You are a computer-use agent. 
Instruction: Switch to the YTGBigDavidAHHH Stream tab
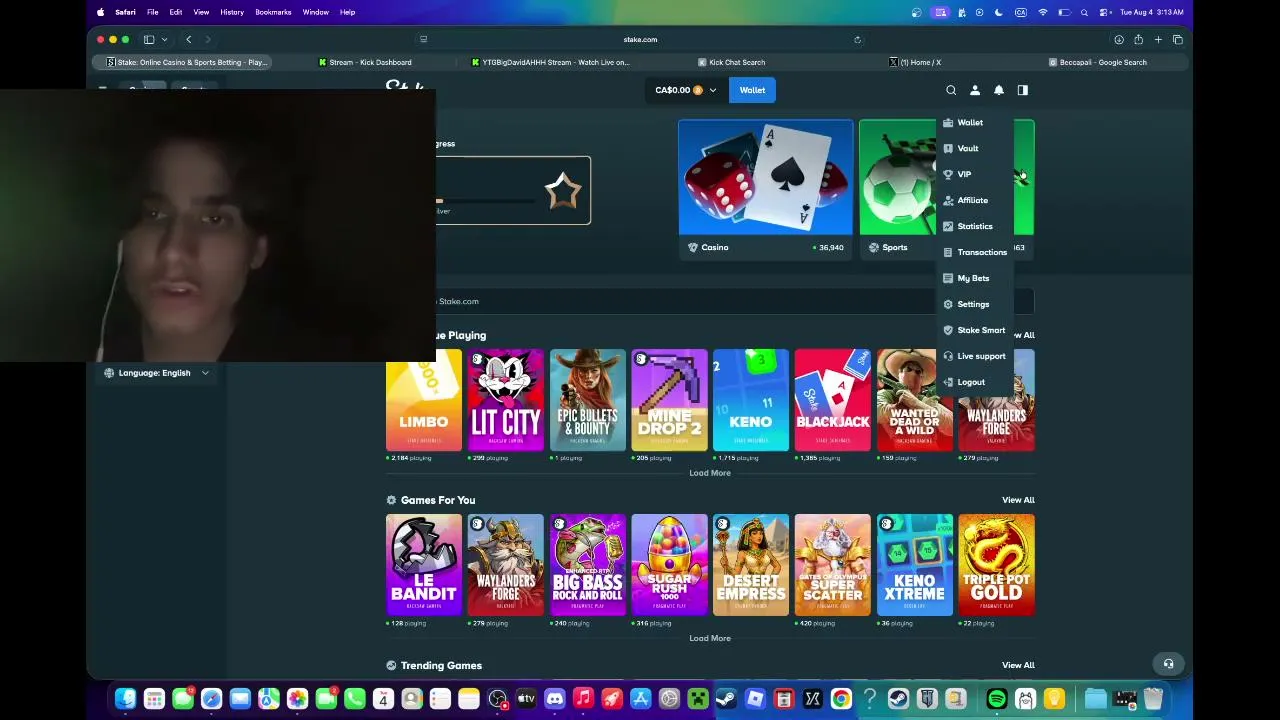(550, 62)
